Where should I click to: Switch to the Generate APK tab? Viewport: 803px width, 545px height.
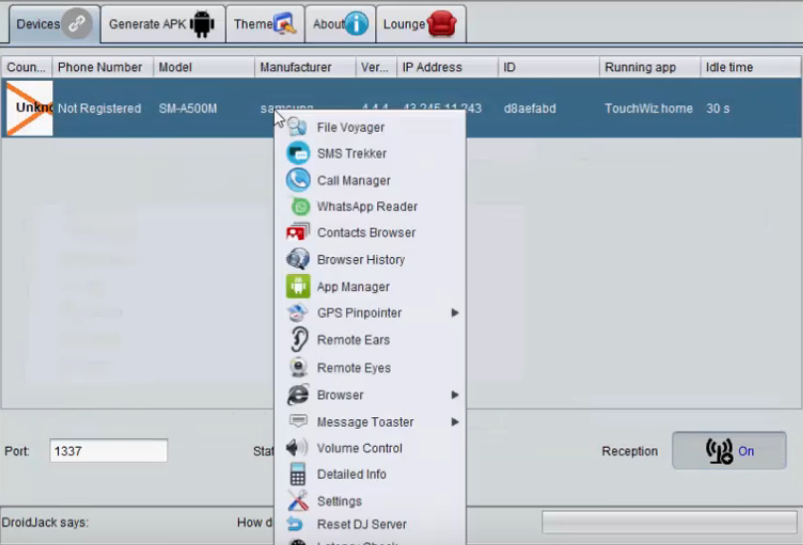(x=163, y=24)
